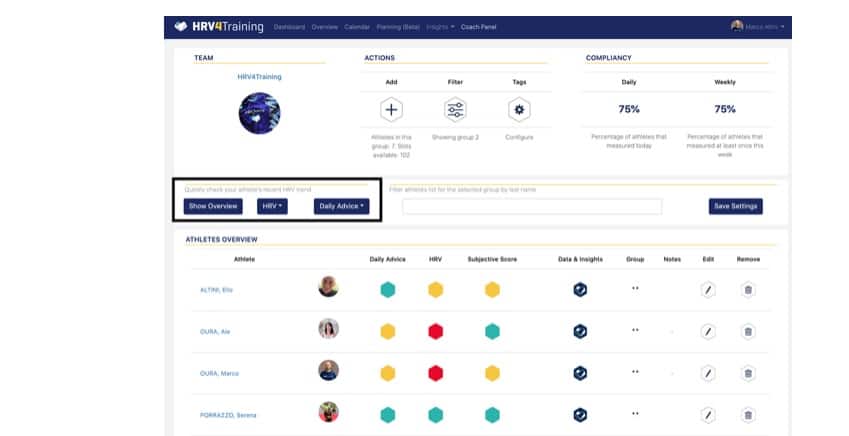Click the Add athlete plus icon
Screen dimensions: 849x436
[x=392, y=110]
